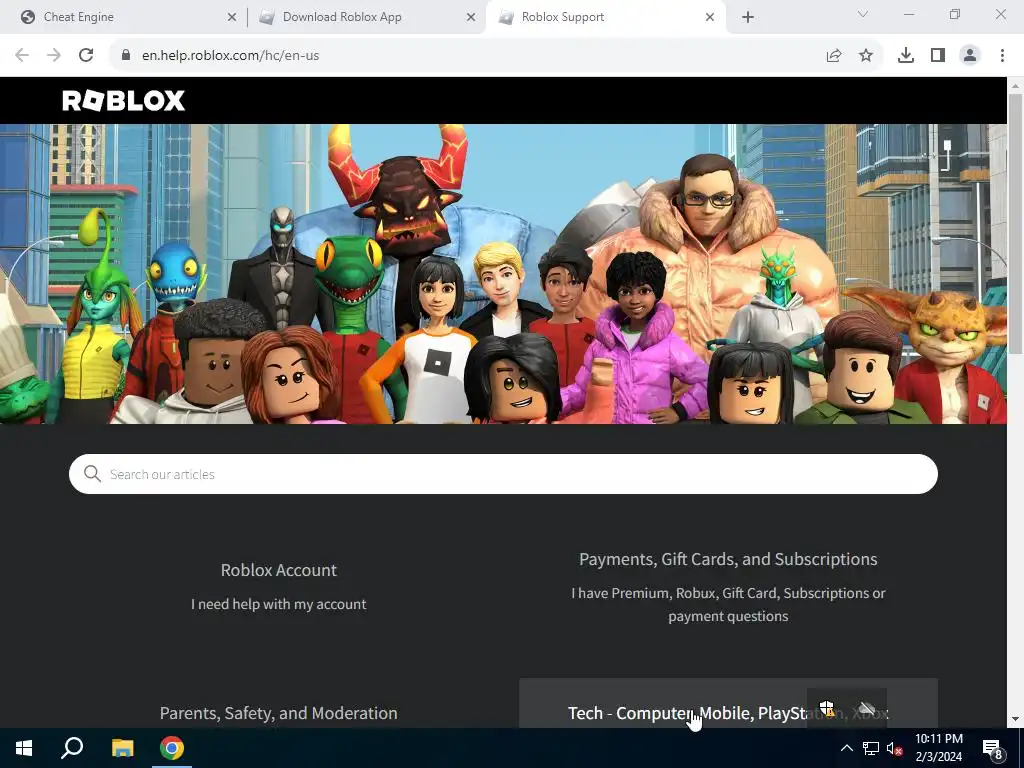This screenshot has width=1024, height=768.
Task: Expand tab search chevron in title bar
Action: [x=863, y=14]
